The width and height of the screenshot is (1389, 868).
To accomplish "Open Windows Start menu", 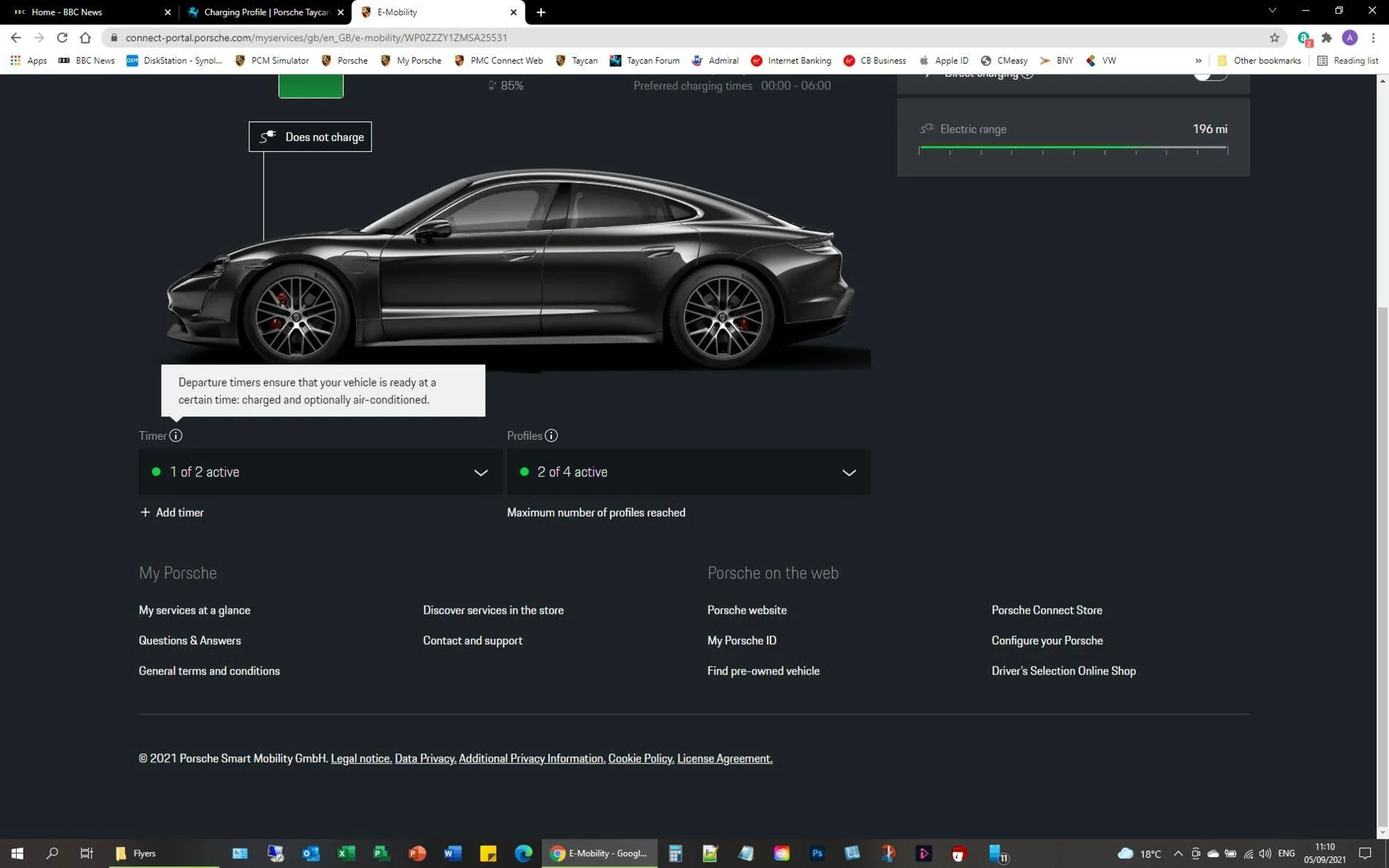I will click(x=18, y=853).
